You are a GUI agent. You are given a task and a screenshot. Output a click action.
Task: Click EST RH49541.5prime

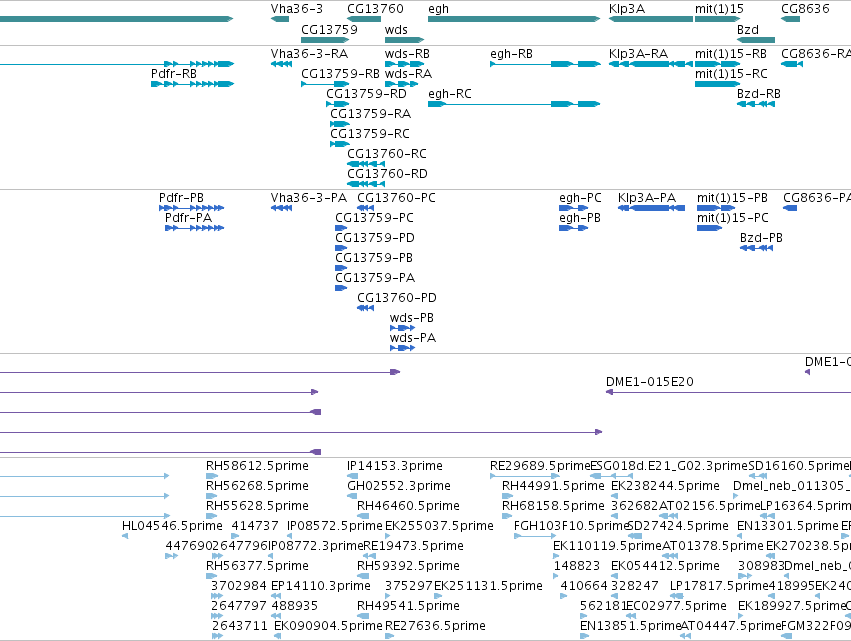(x=408, y=606)
